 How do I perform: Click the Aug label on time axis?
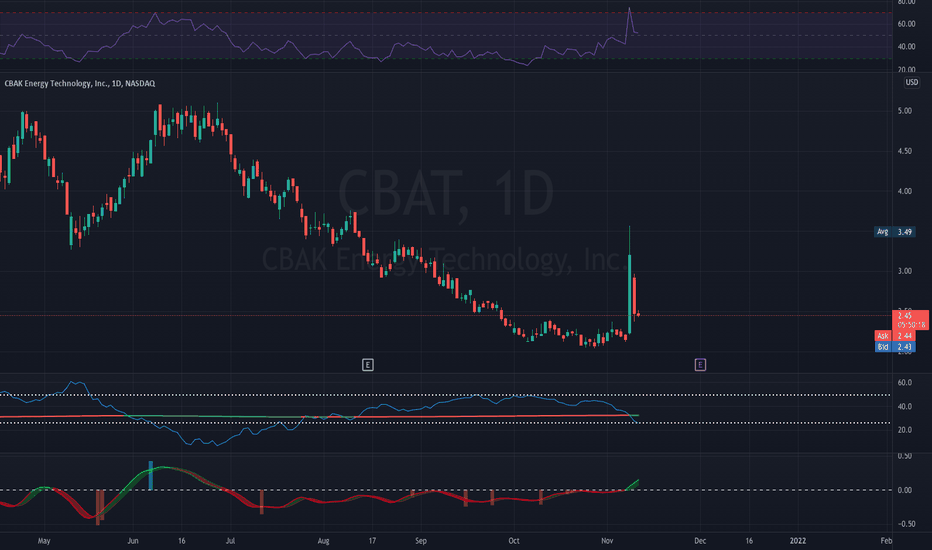click(x=323, y=540)
